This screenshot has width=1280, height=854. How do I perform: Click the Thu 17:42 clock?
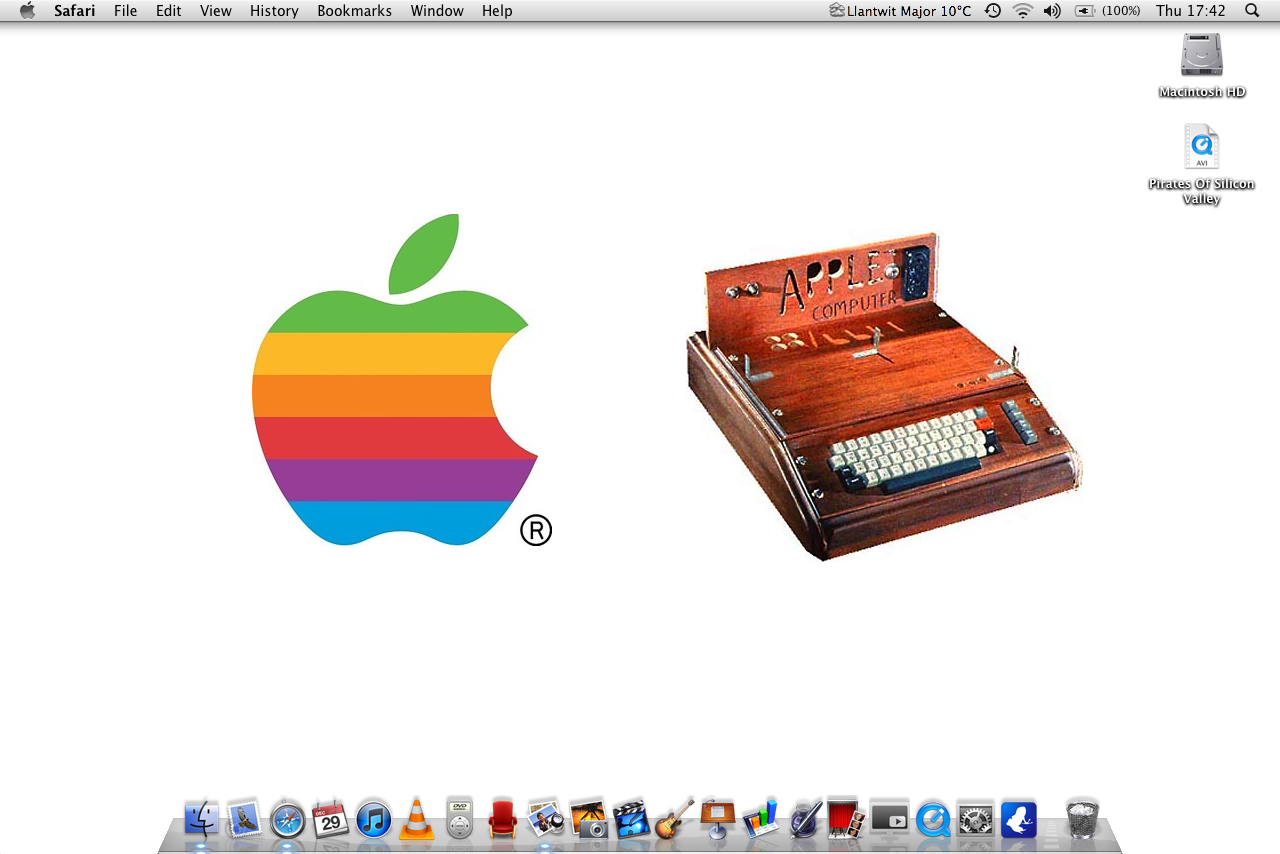(1190, 11)
